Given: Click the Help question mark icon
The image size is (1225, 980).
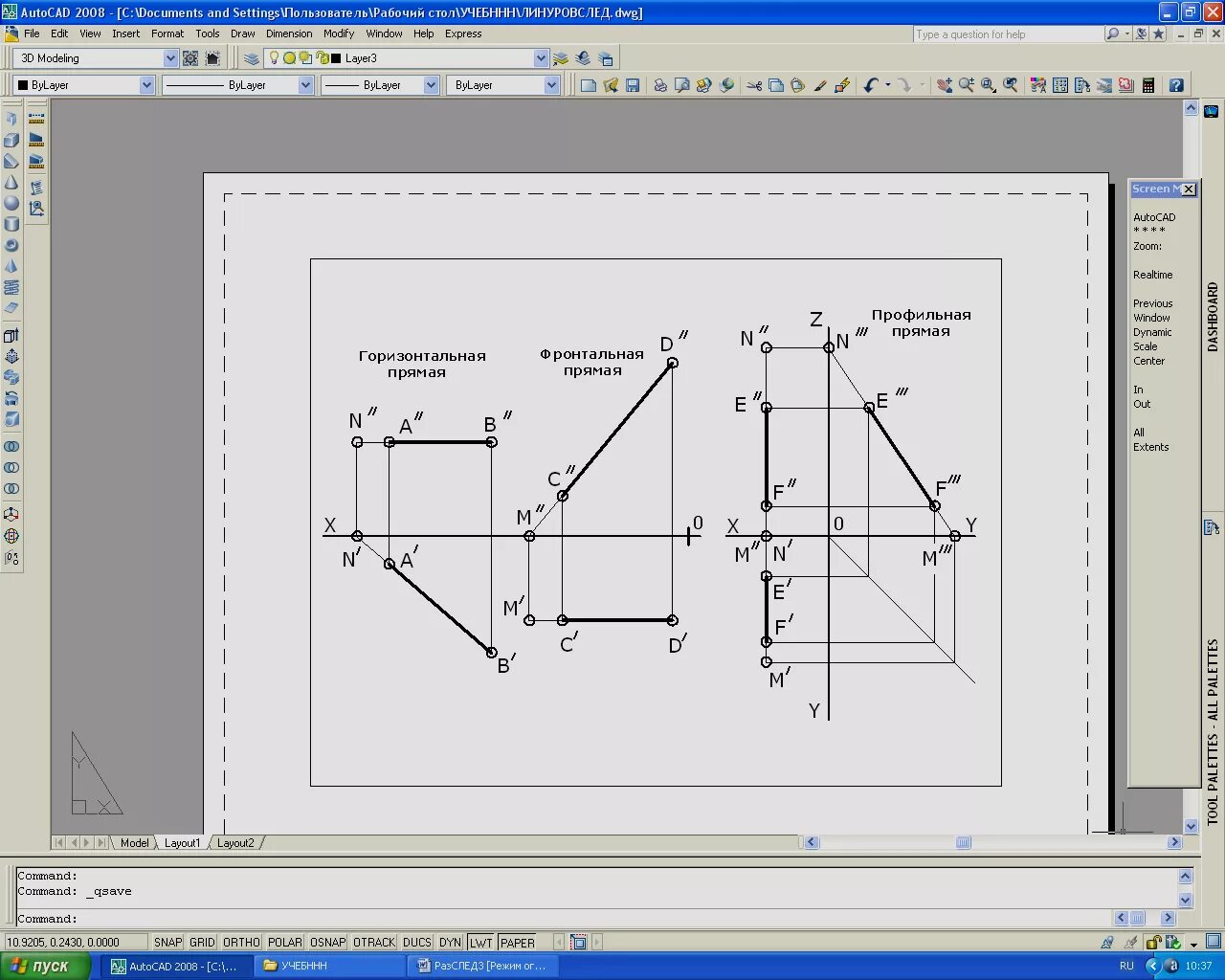Looking at the screenshot, I should click(x=1176, y=85).
